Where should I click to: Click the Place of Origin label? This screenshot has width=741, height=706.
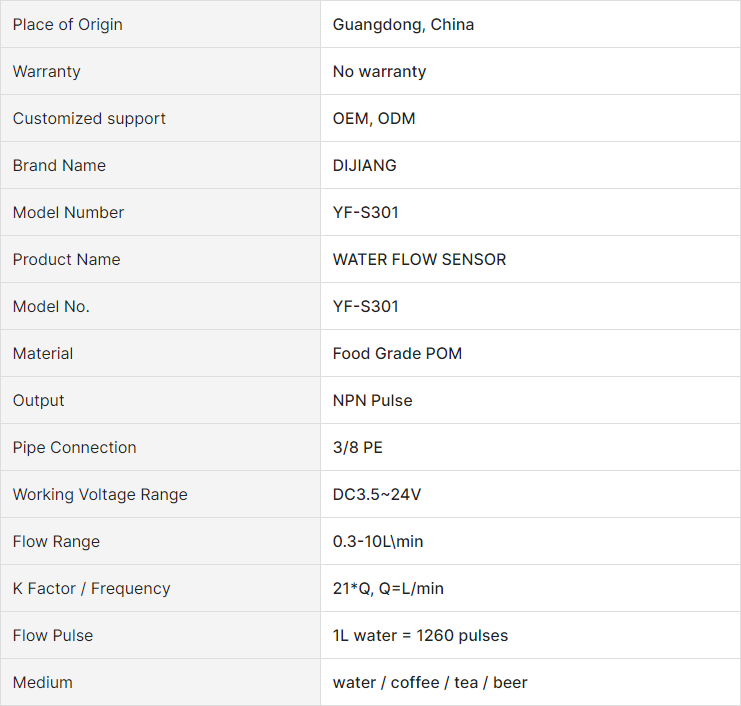point(68,25)
